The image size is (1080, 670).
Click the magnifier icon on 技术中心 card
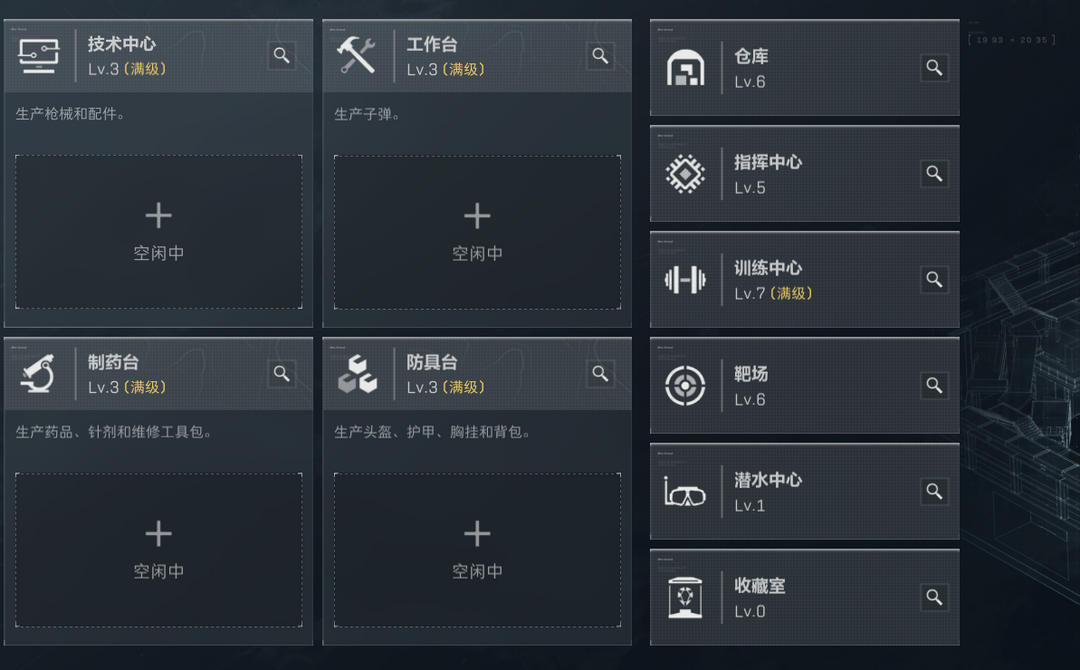point(282,56)
